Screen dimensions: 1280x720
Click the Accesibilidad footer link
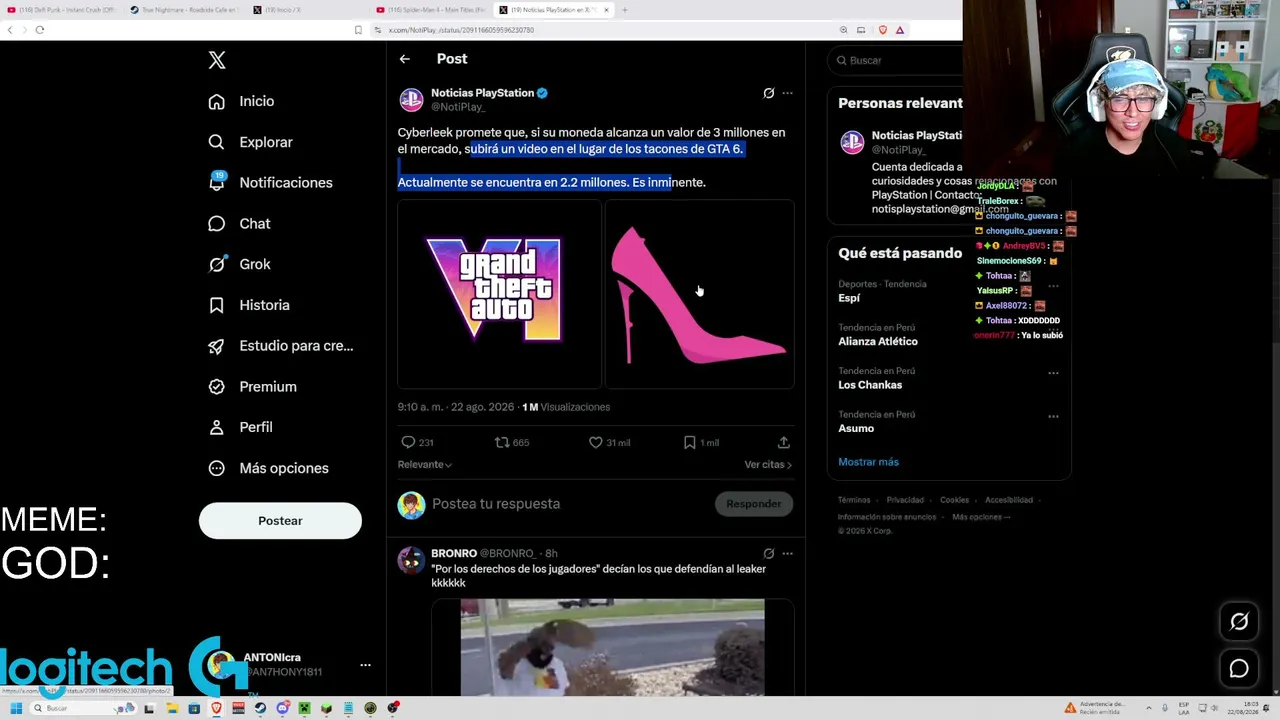(x=1009, y=500)
